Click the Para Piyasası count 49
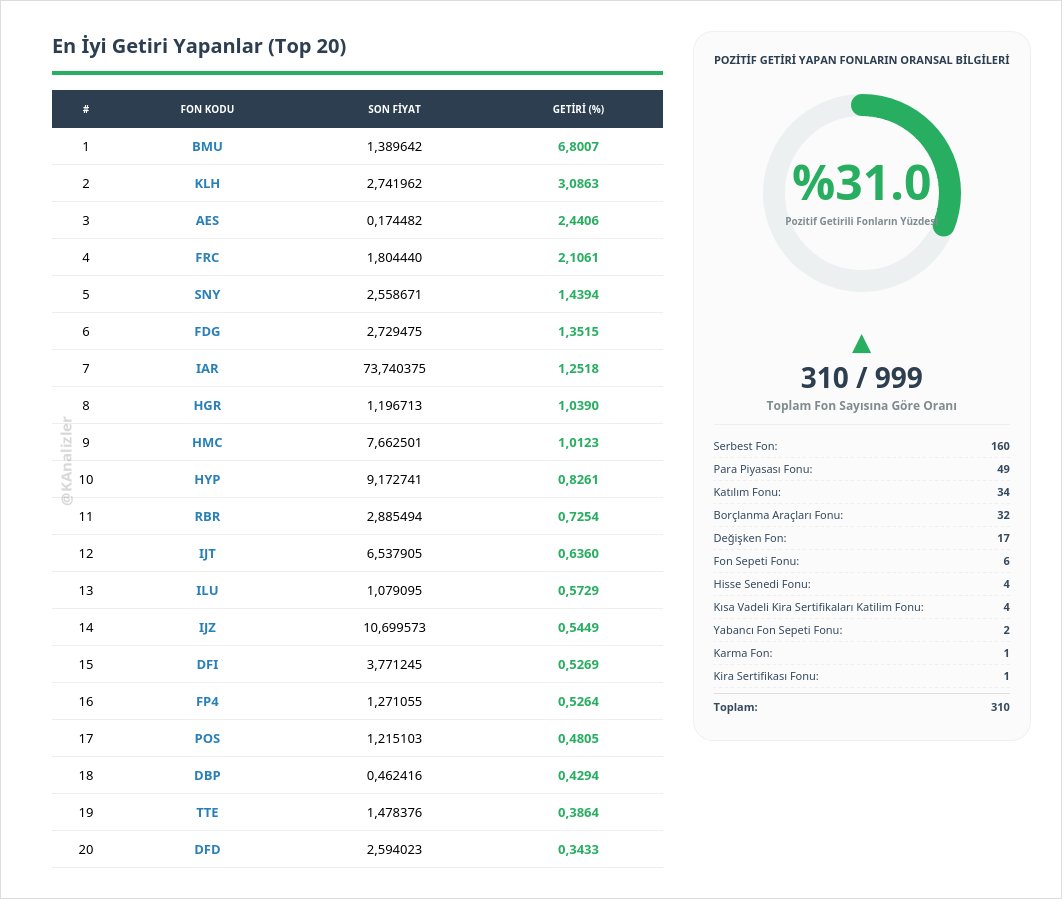1064x899 pixels. (1004, 469)
